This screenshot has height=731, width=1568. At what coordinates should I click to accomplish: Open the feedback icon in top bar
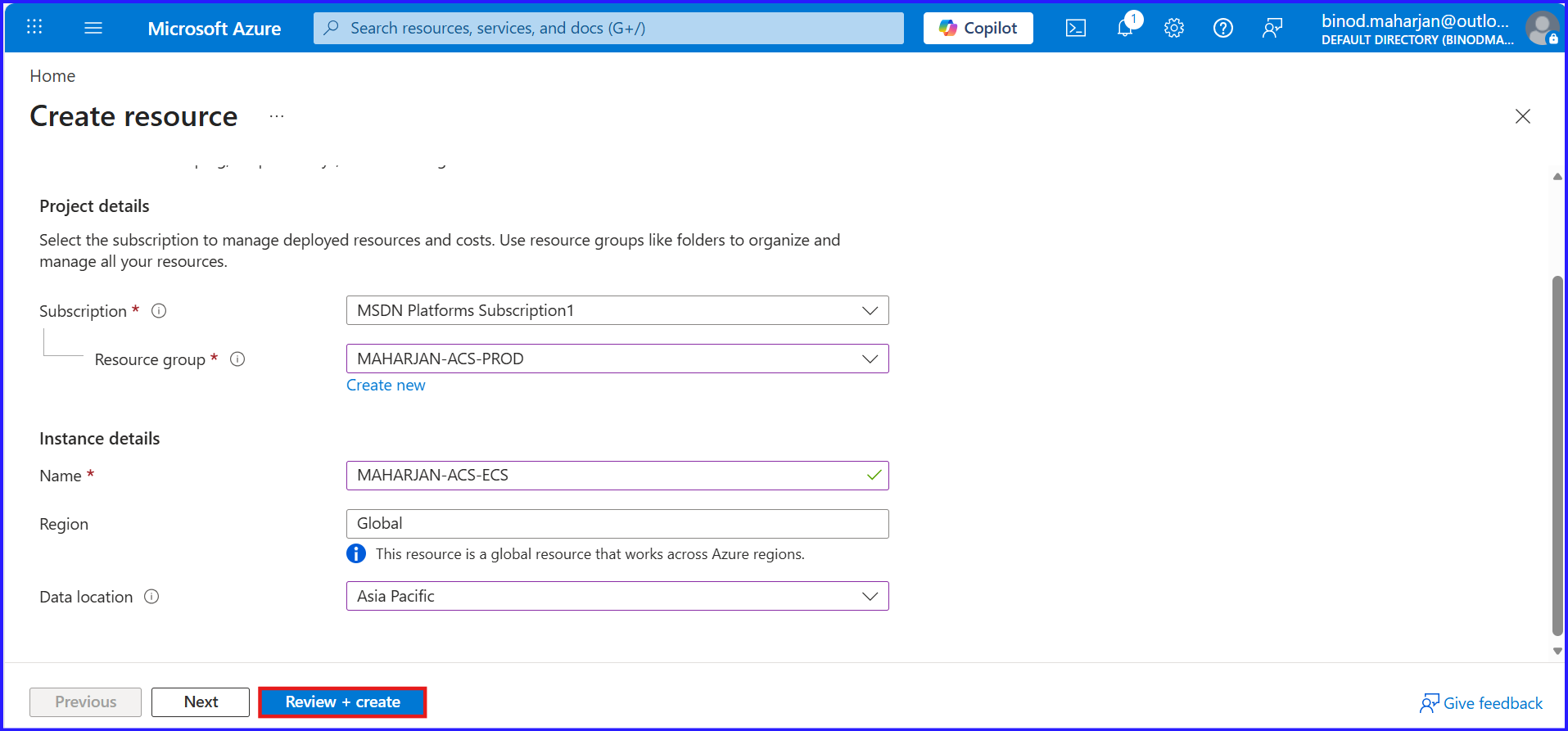click(1272, 28)
